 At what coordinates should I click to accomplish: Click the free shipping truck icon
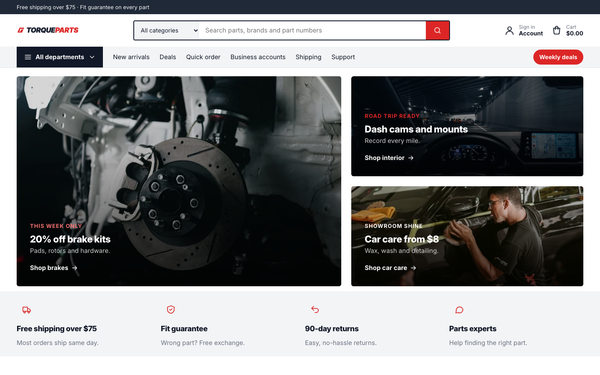click(26, 310)
